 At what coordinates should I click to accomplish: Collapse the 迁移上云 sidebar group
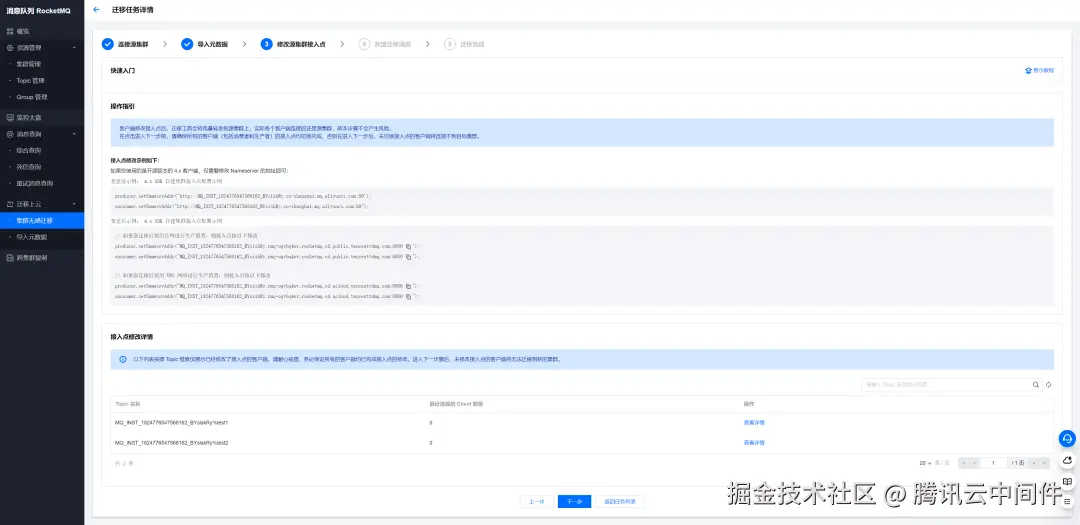(x=74, y=204)
